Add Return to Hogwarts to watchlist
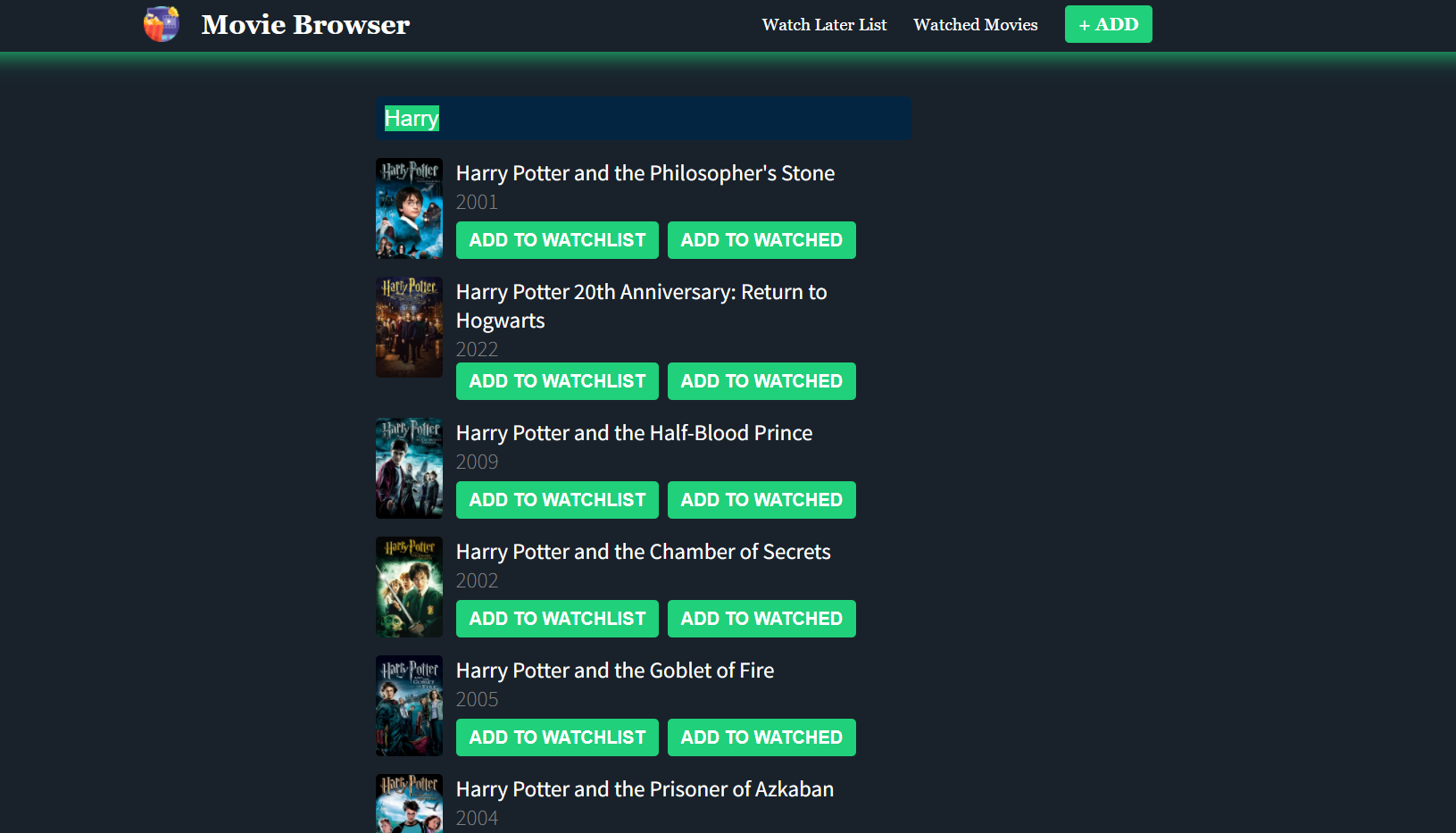 pyautogui.click(x=557, y=381)
